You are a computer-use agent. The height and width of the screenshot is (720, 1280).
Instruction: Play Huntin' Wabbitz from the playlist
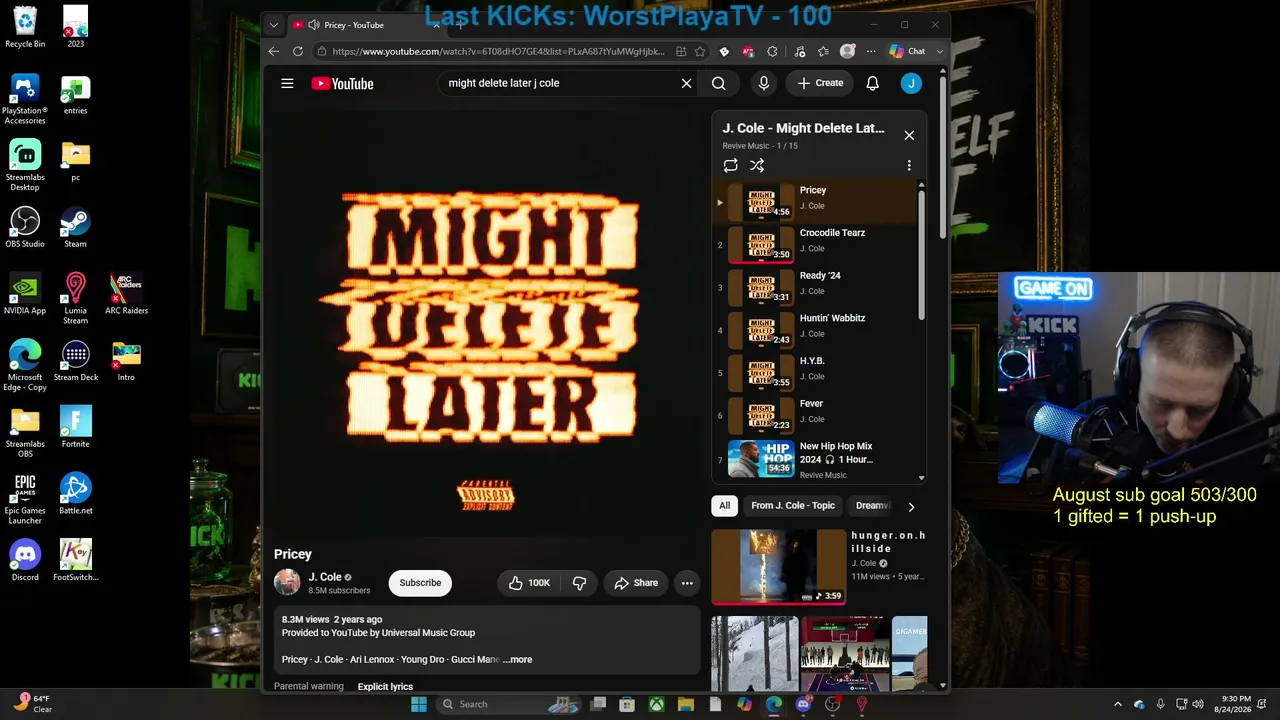(815, 330)
